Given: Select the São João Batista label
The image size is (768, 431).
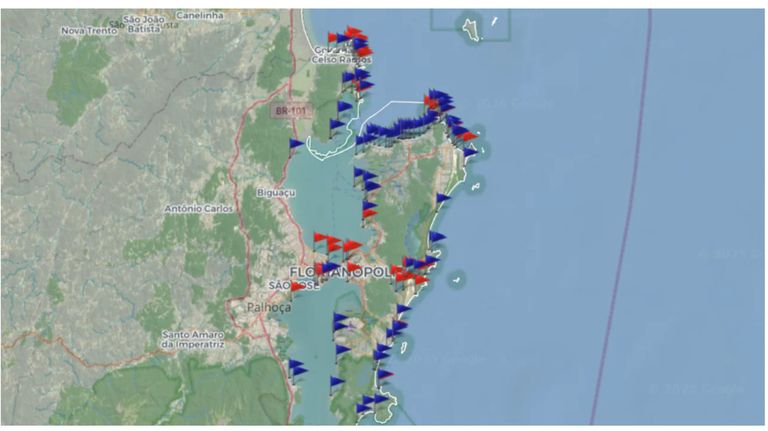Looking at the screenshot, I should [144, 24].
